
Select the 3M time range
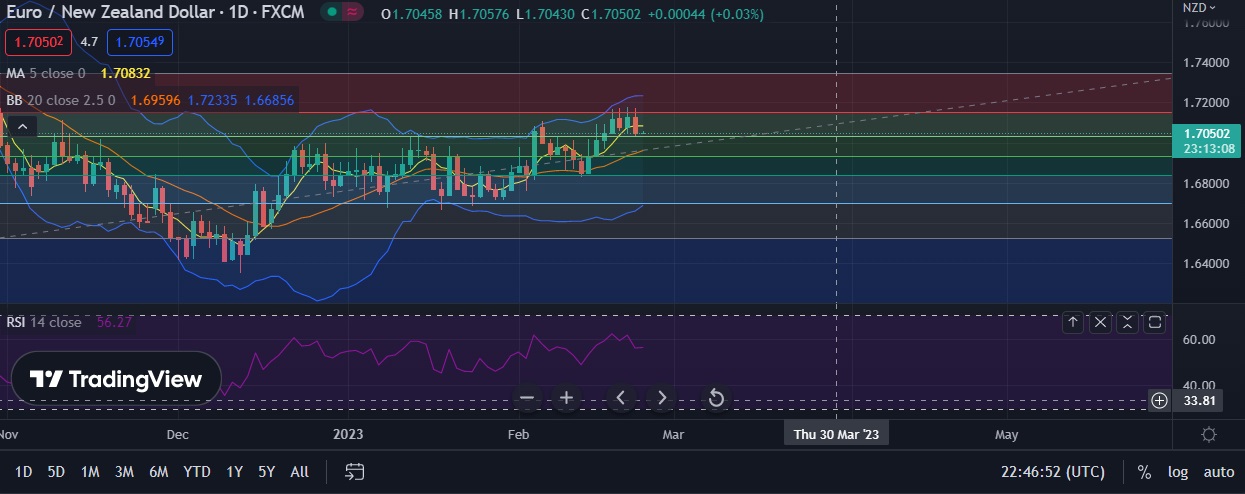(x=124, y=472)
